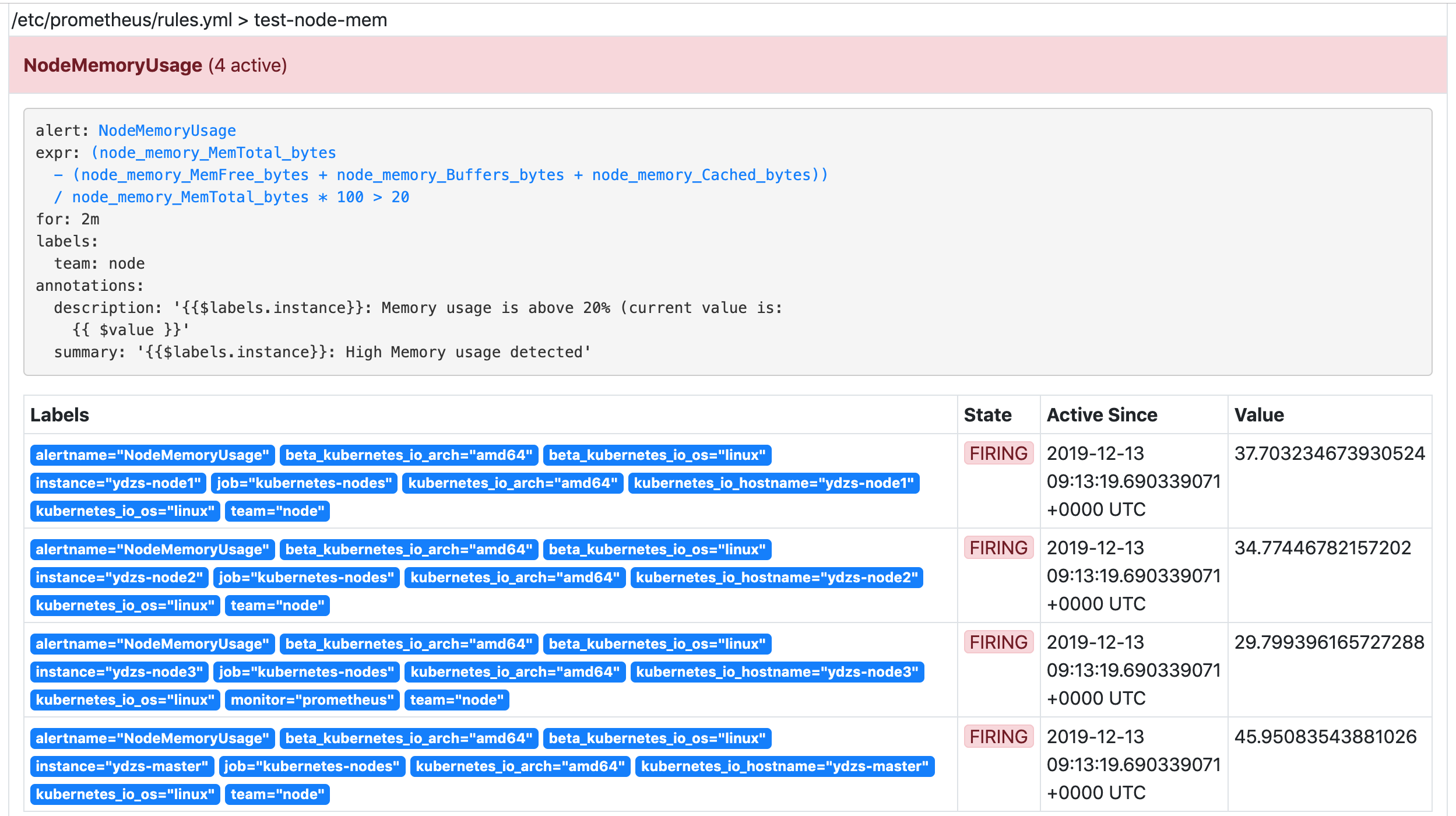Image resolution: width=1456 pixels, height=816 pixels.
Task: Click the State column header
Action: [987, 415]
